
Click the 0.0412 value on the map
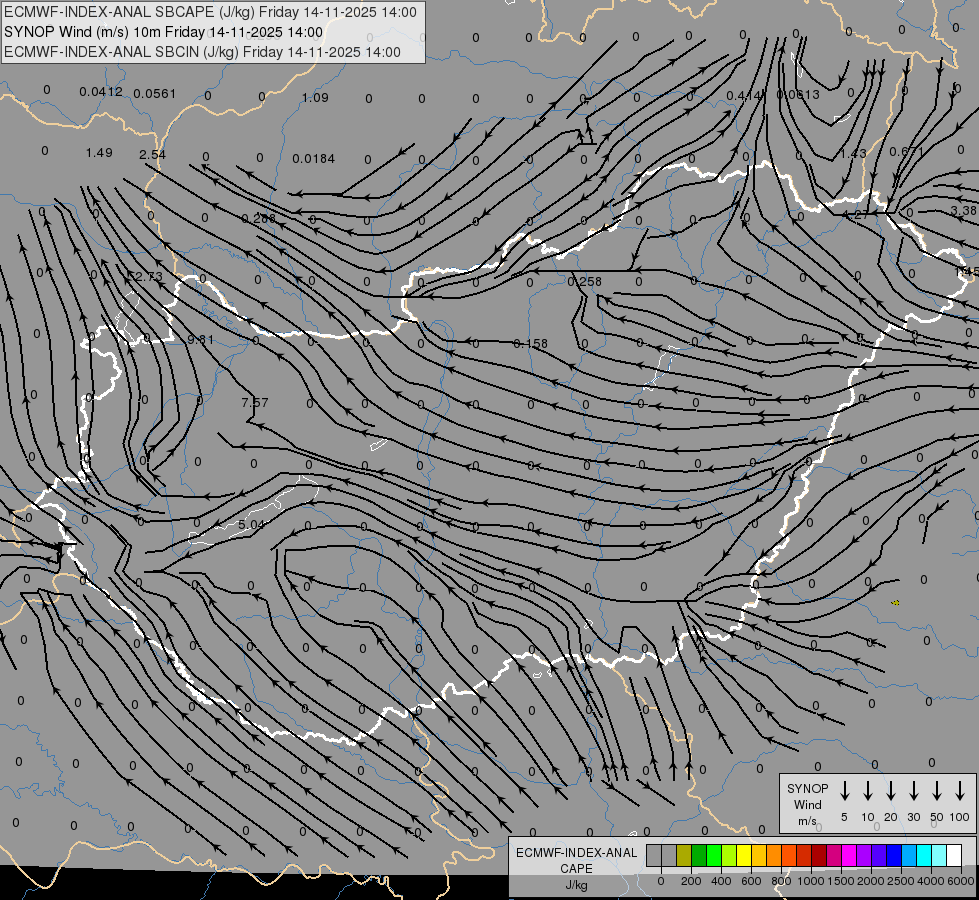pyautogui.click(x=101, y=92)
